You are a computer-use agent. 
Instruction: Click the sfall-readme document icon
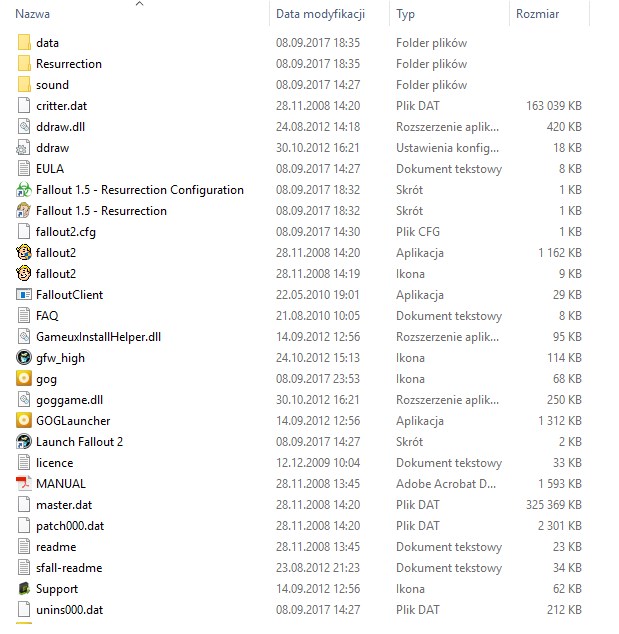point(24,568)
